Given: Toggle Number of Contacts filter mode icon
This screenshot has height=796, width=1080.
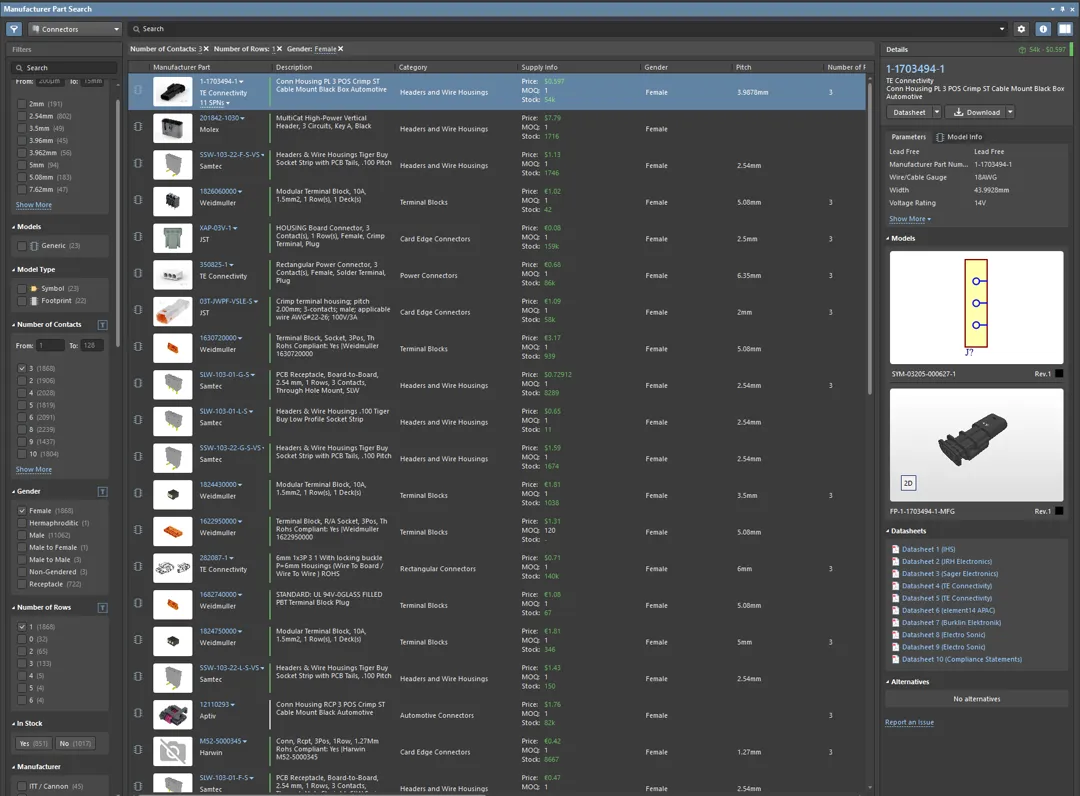Looking at the screenshot, I should pos(103,324).
